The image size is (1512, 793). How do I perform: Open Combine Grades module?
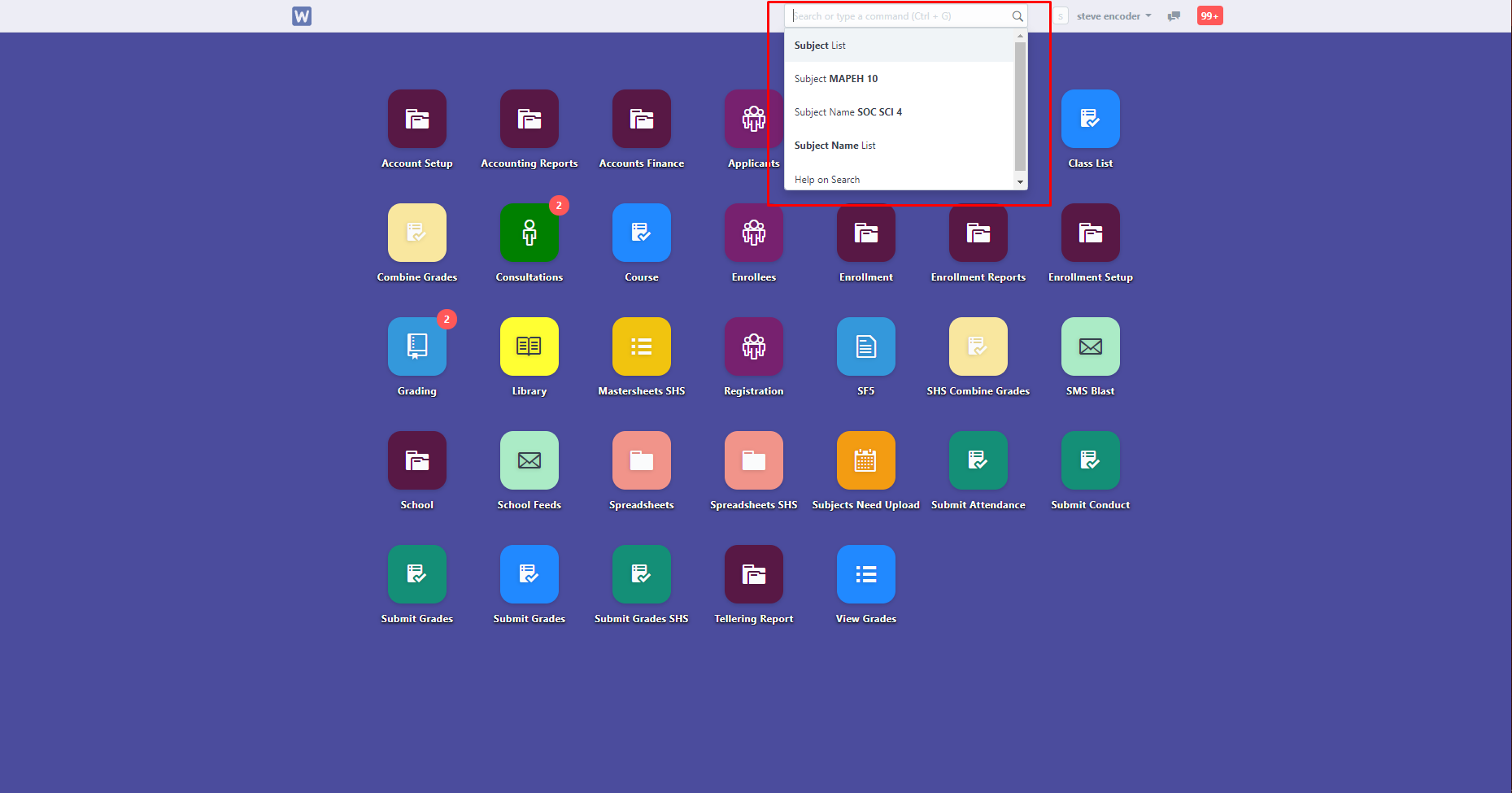click(x=417, y=233)
